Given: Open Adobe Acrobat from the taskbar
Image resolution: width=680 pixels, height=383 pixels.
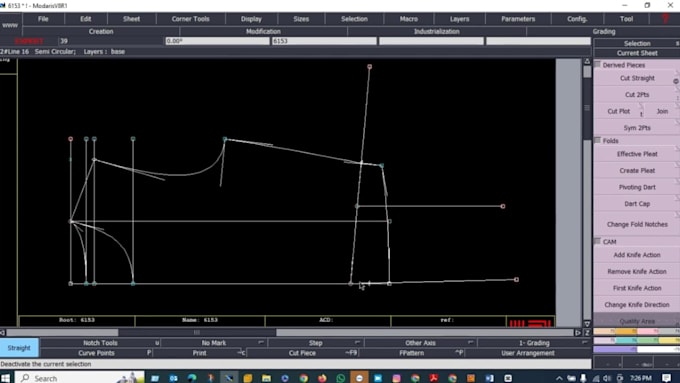Looking at the screenshot, I should pyautogui.click(x=434, y=378).
